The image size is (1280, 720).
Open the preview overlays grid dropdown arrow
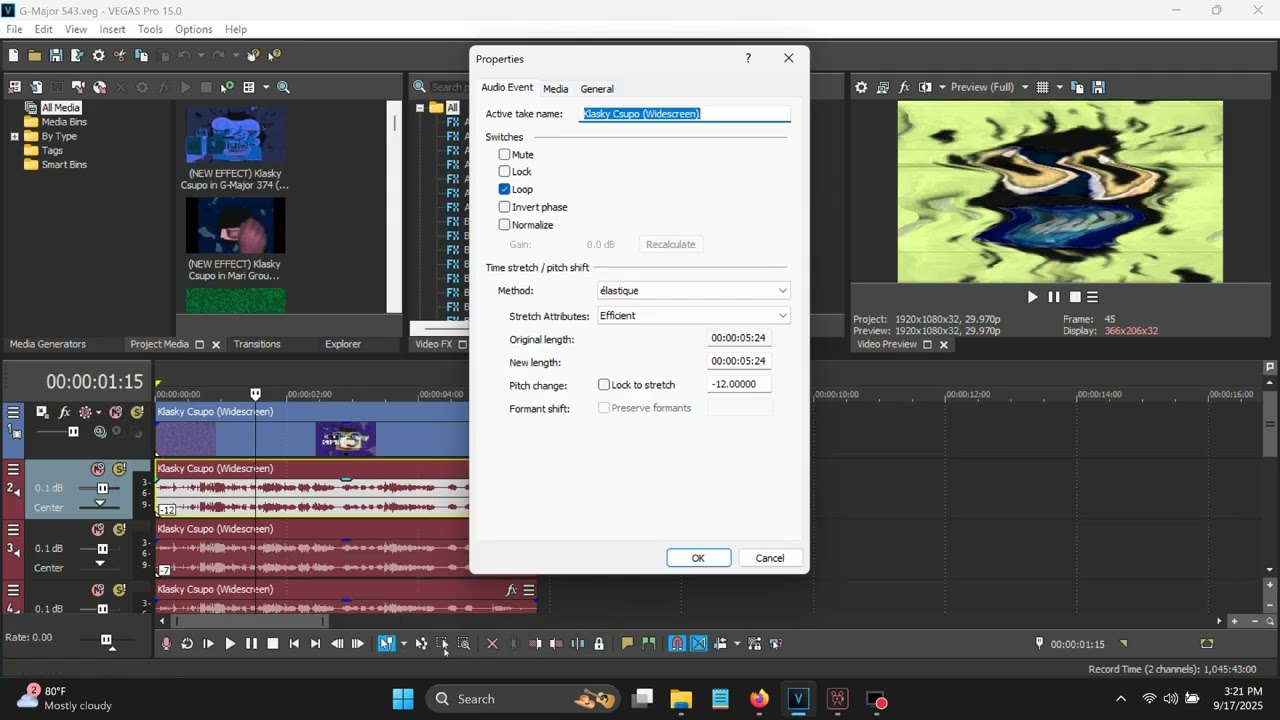[1060, 87]
